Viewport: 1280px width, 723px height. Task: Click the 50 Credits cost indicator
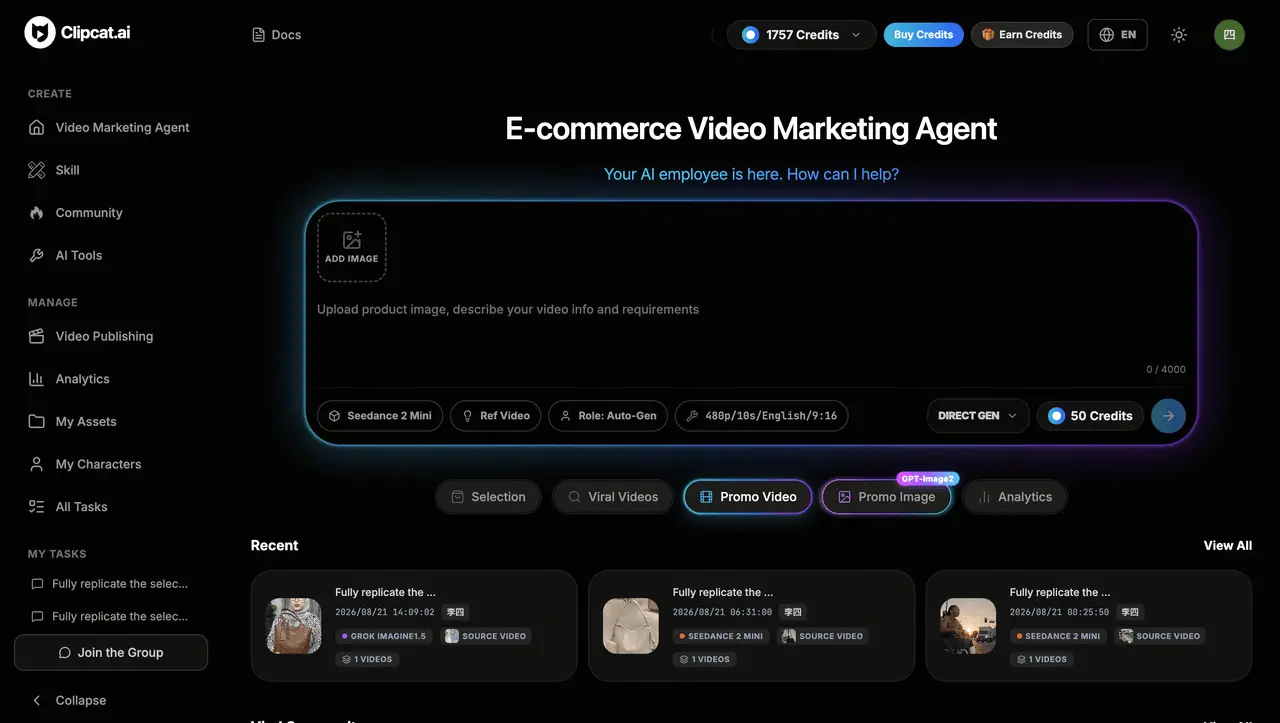[1091, 416]
